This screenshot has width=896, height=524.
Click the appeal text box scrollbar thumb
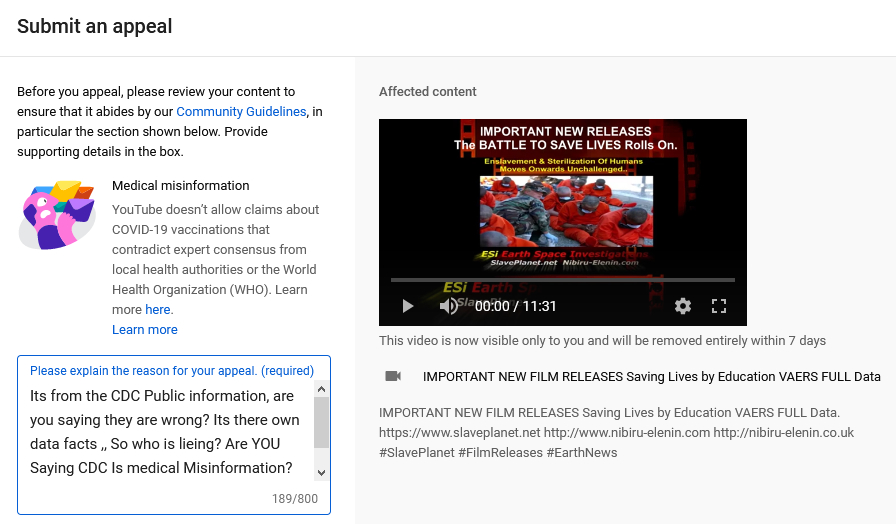click(321, 423)
